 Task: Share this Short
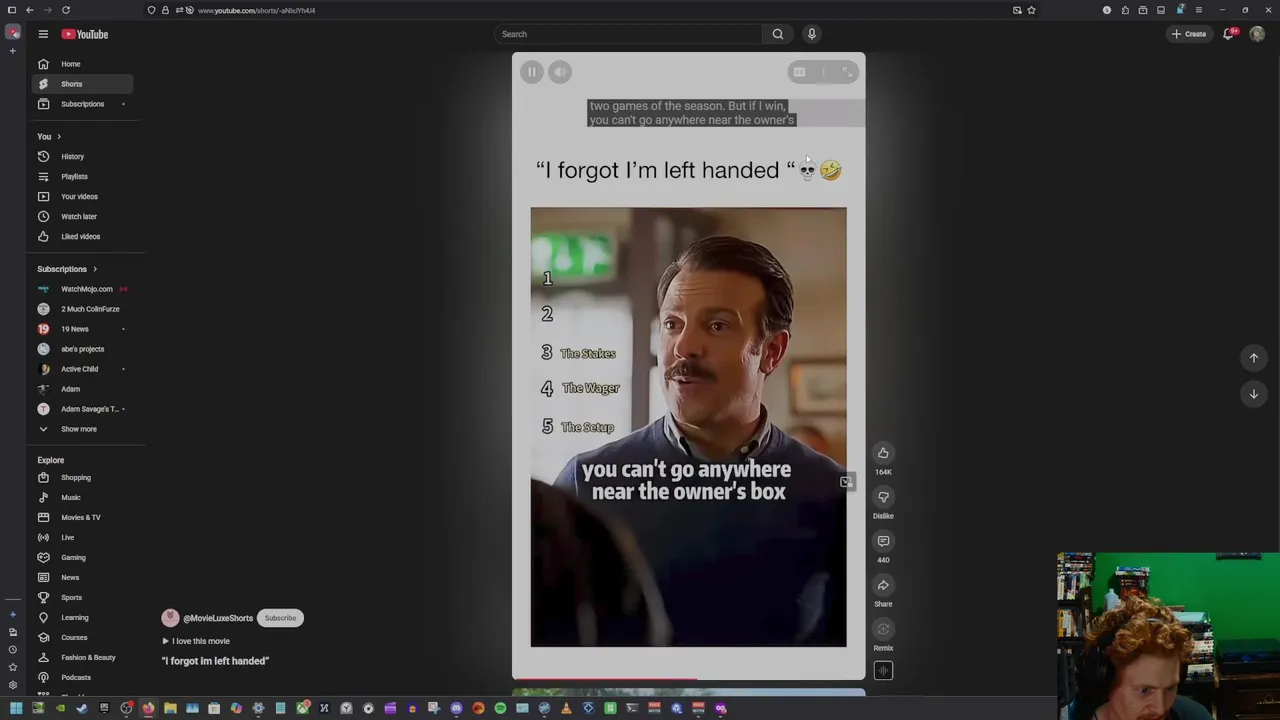[883, 585]
